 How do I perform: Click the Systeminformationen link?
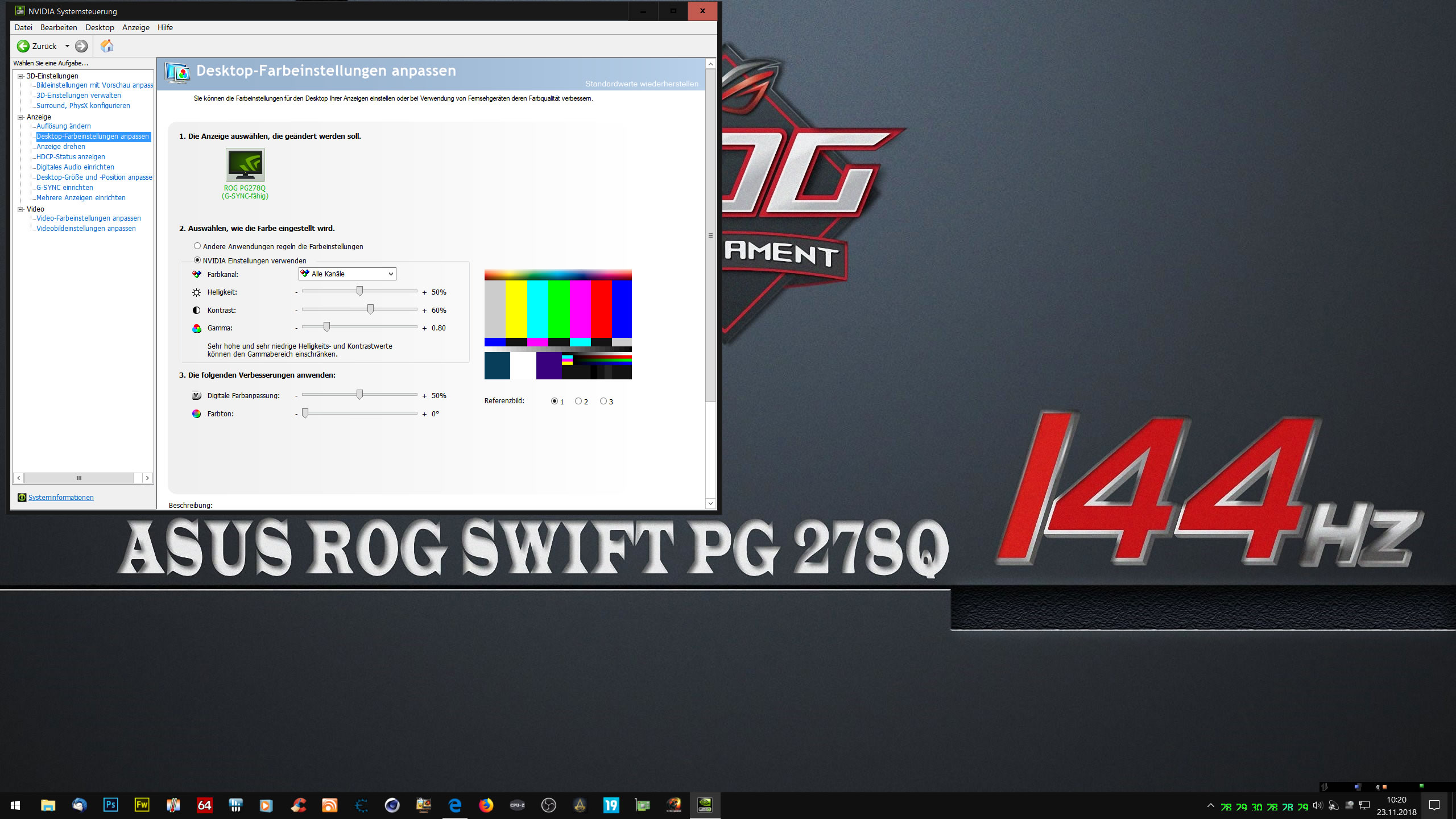(x=61, y=498)
